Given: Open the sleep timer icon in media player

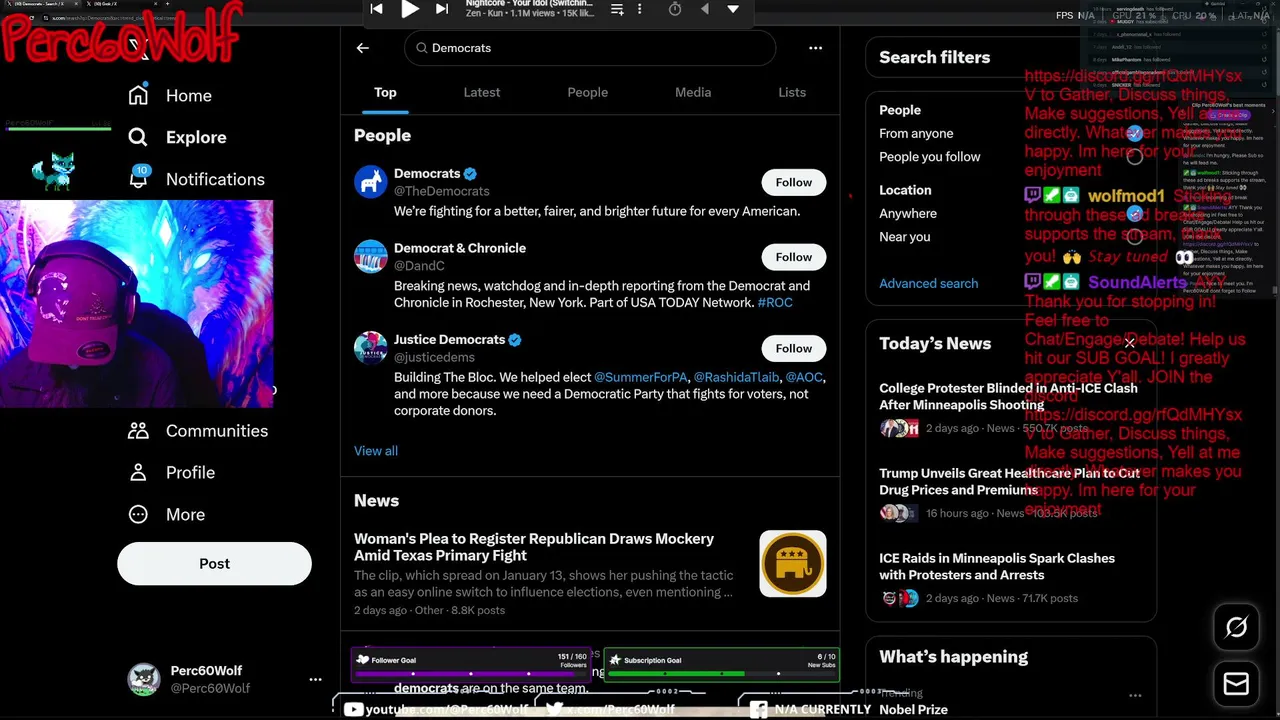Looking at the screenshot, I should click(x=675, y=9).
